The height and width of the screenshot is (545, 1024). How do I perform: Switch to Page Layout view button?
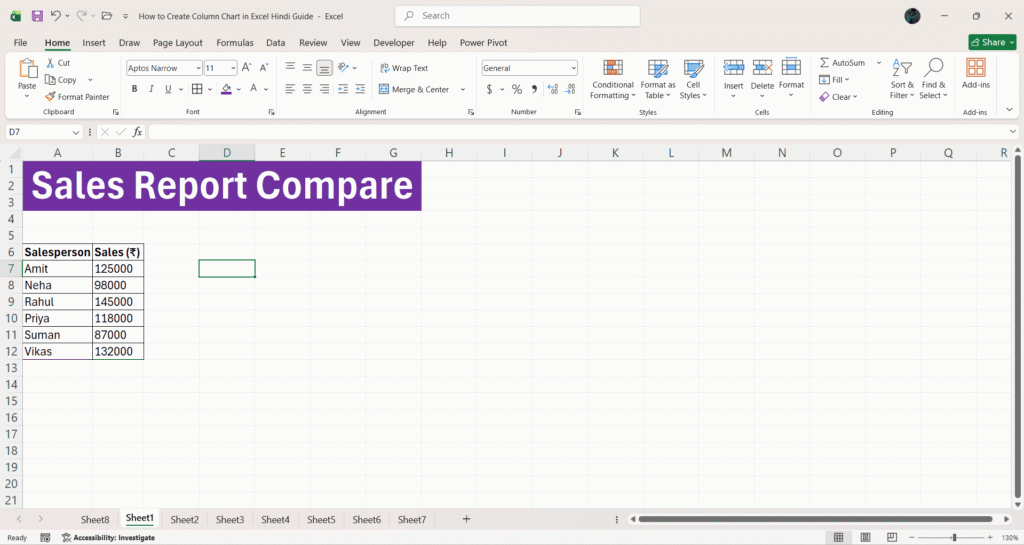[x=865, y=537]
